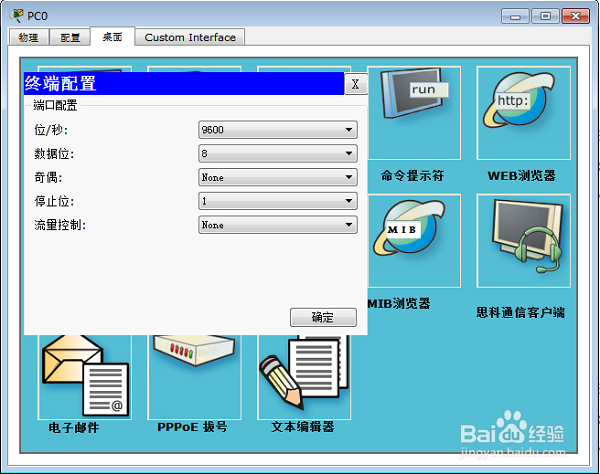
Task: Open the Command Prompt (命令提示符) run icon
Action: tap(414, 113)
